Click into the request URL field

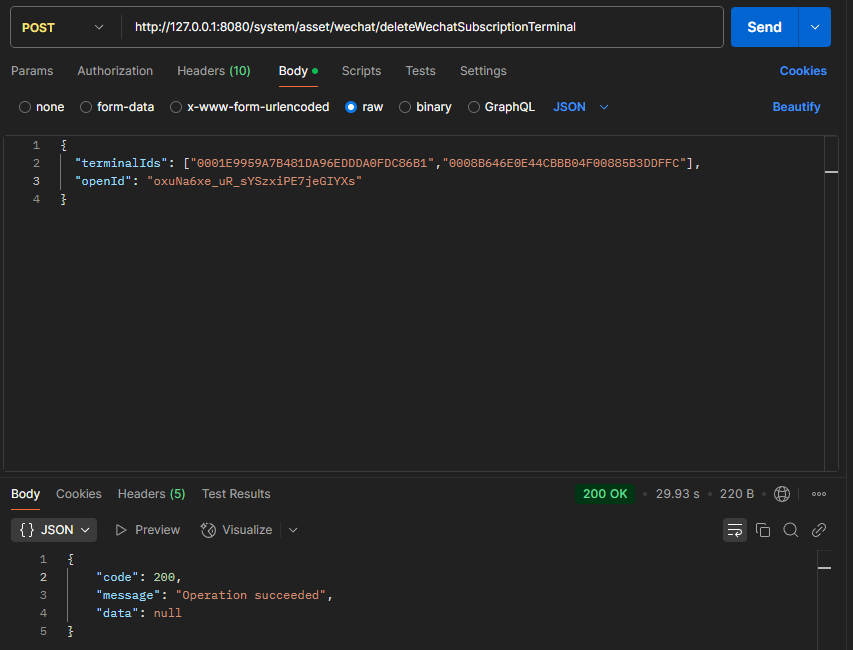point(420,27)
